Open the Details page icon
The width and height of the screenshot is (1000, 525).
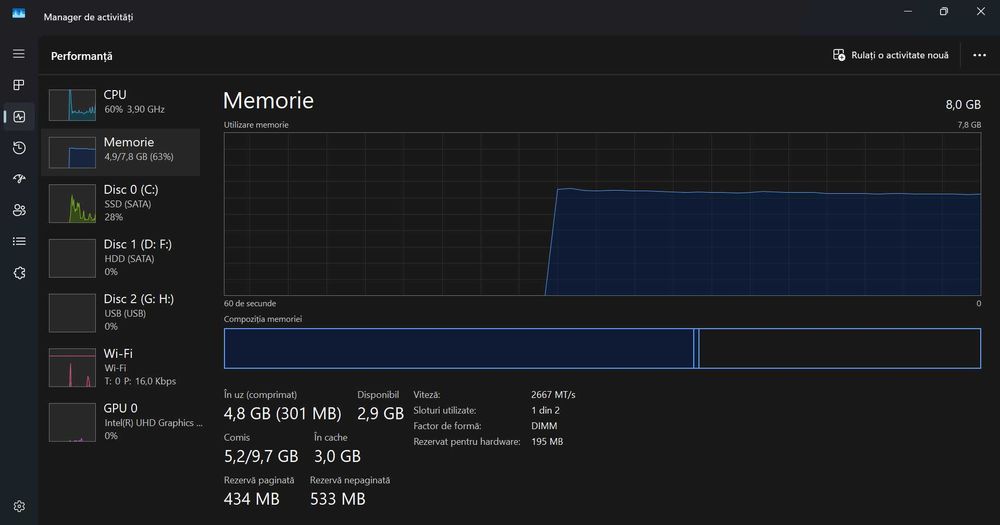19,241
